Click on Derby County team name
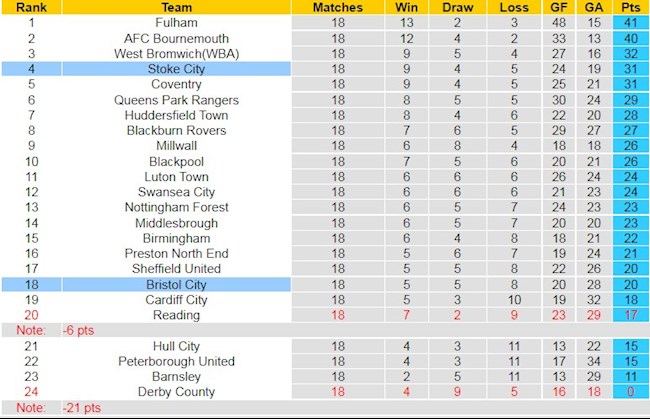650x419 pixels. coord(177,392)
